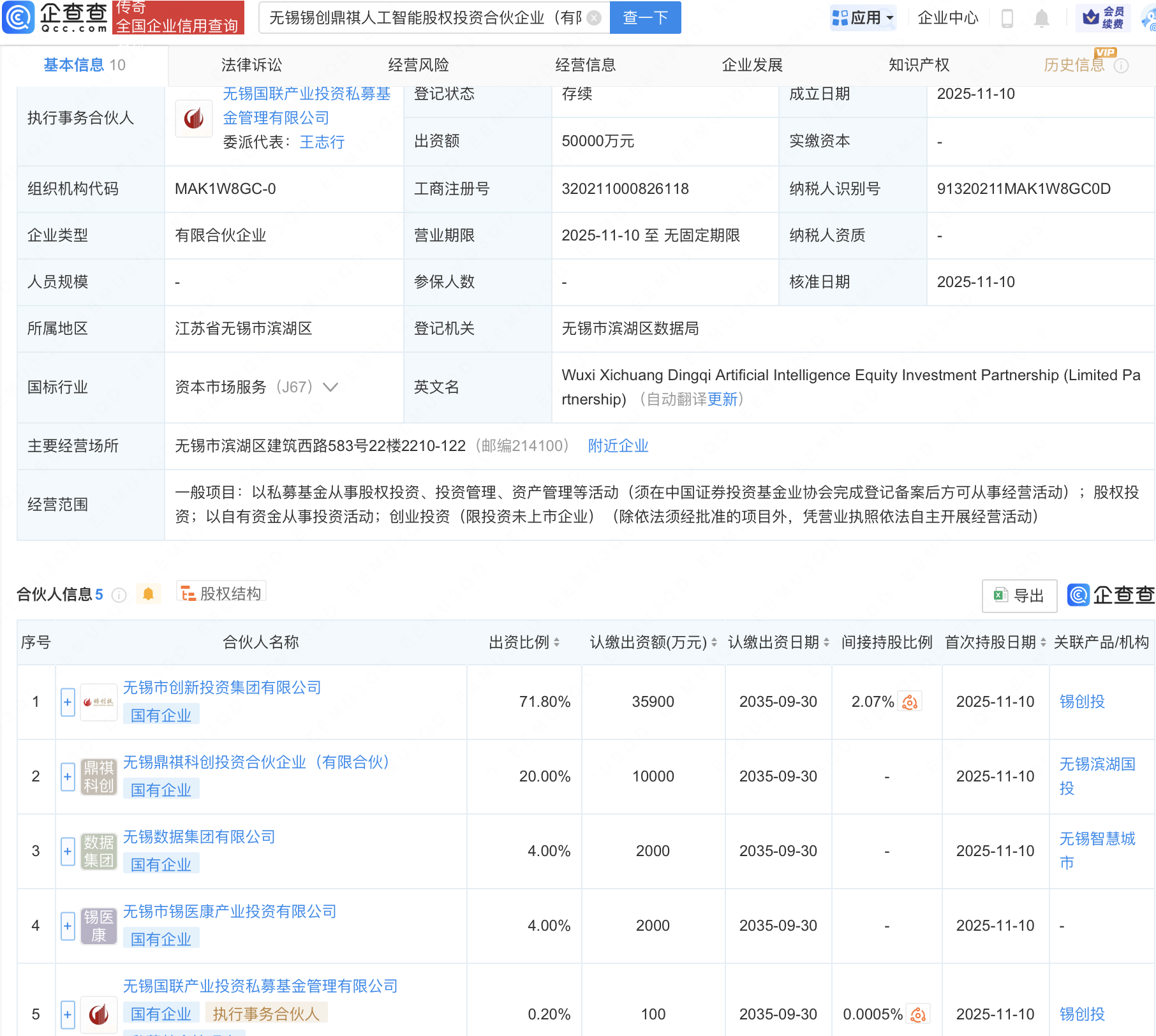Clear the search box text

click(x=593, y=18)
